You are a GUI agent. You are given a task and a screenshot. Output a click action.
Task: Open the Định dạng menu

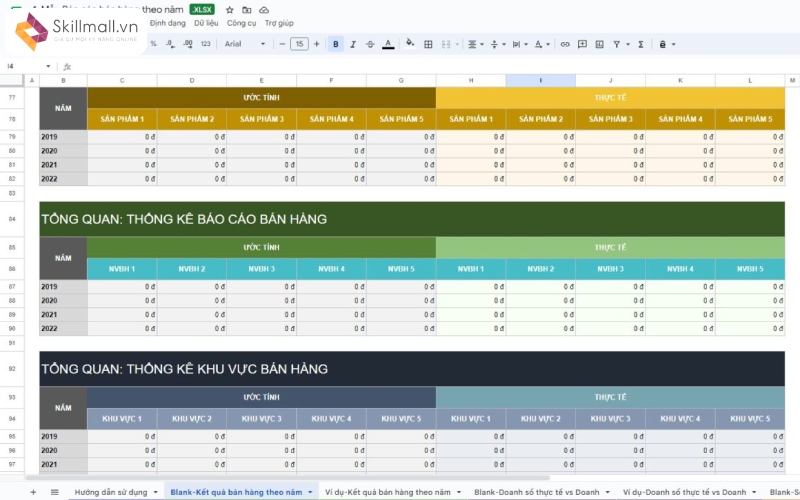click(x=168, y=23)
